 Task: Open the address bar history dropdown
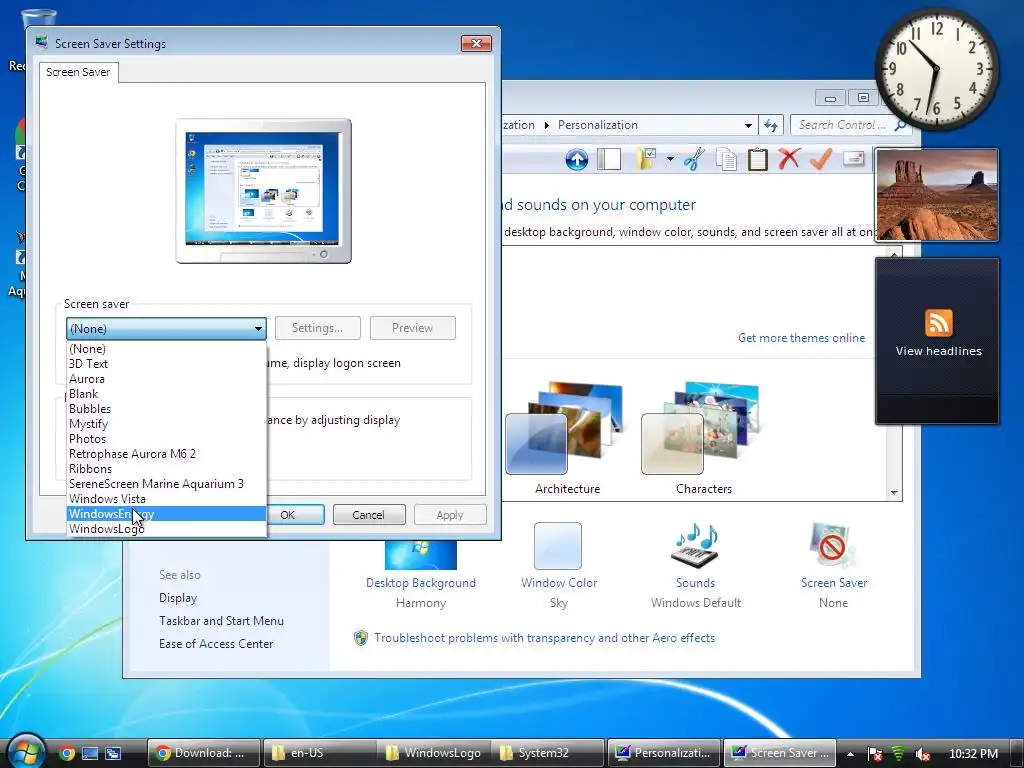tap(748, 125)
